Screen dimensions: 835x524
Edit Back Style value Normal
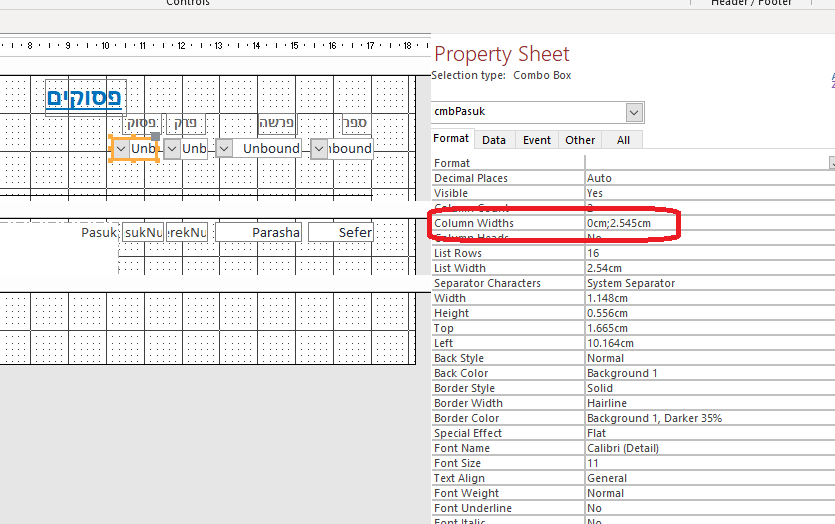[x=710, y=358]
